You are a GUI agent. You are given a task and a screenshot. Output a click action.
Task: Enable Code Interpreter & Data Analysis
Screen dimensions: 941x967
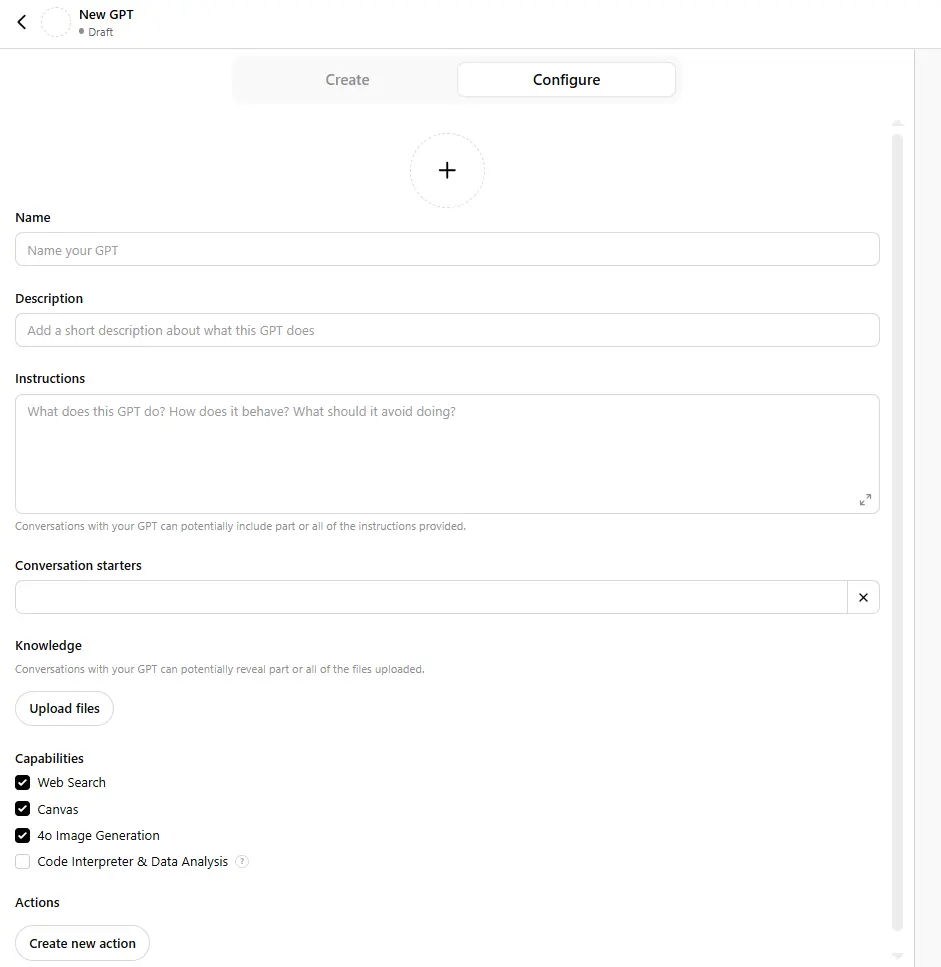(x=23, y=862)
